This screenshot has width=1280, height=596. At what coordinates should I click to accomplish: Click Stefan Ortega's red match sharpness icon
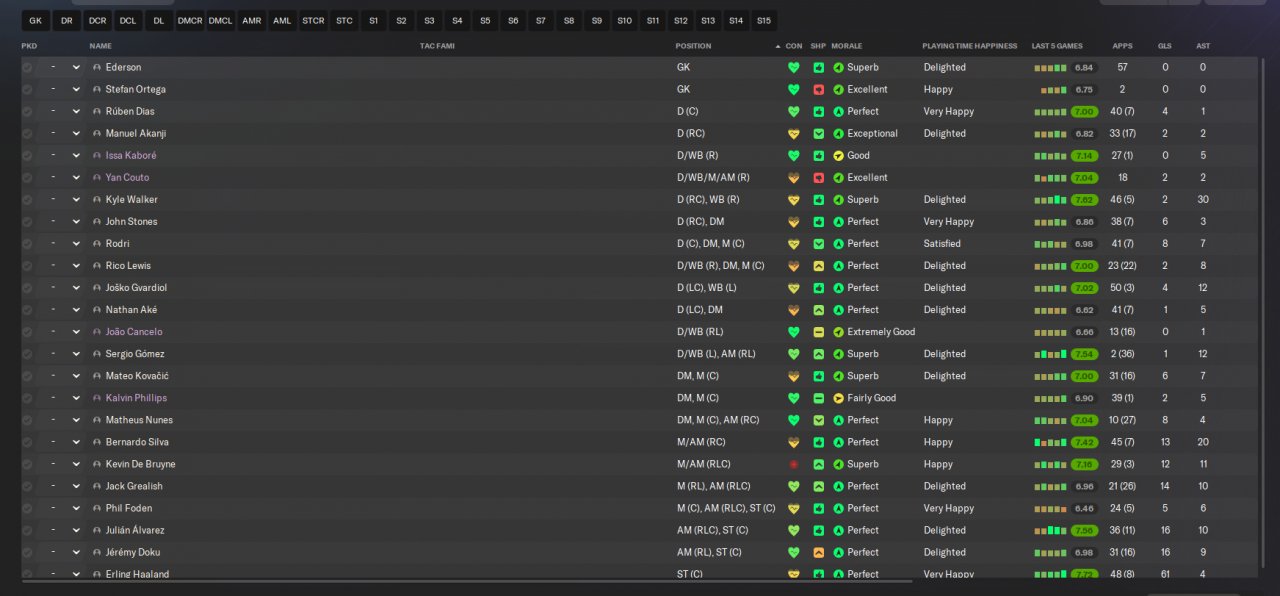pos(819,90)
